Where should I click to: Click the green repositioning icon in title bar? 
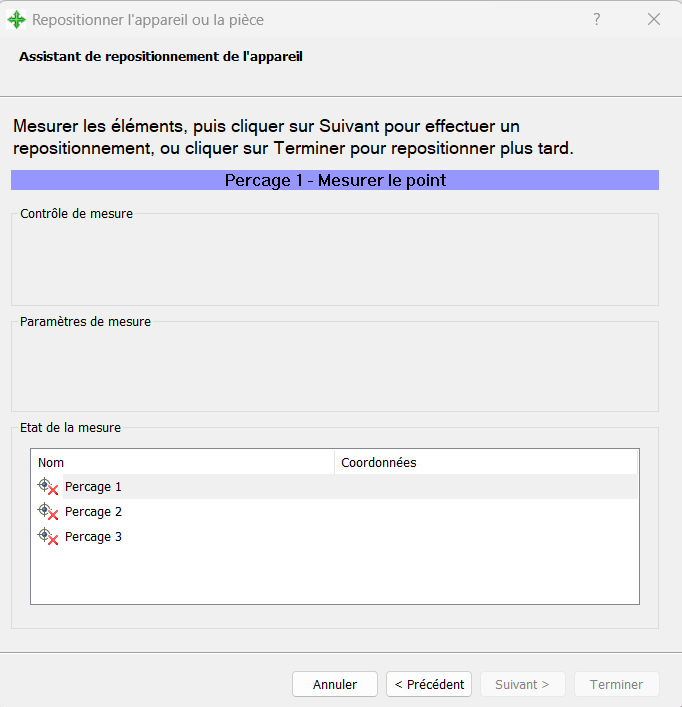(16, 20)
